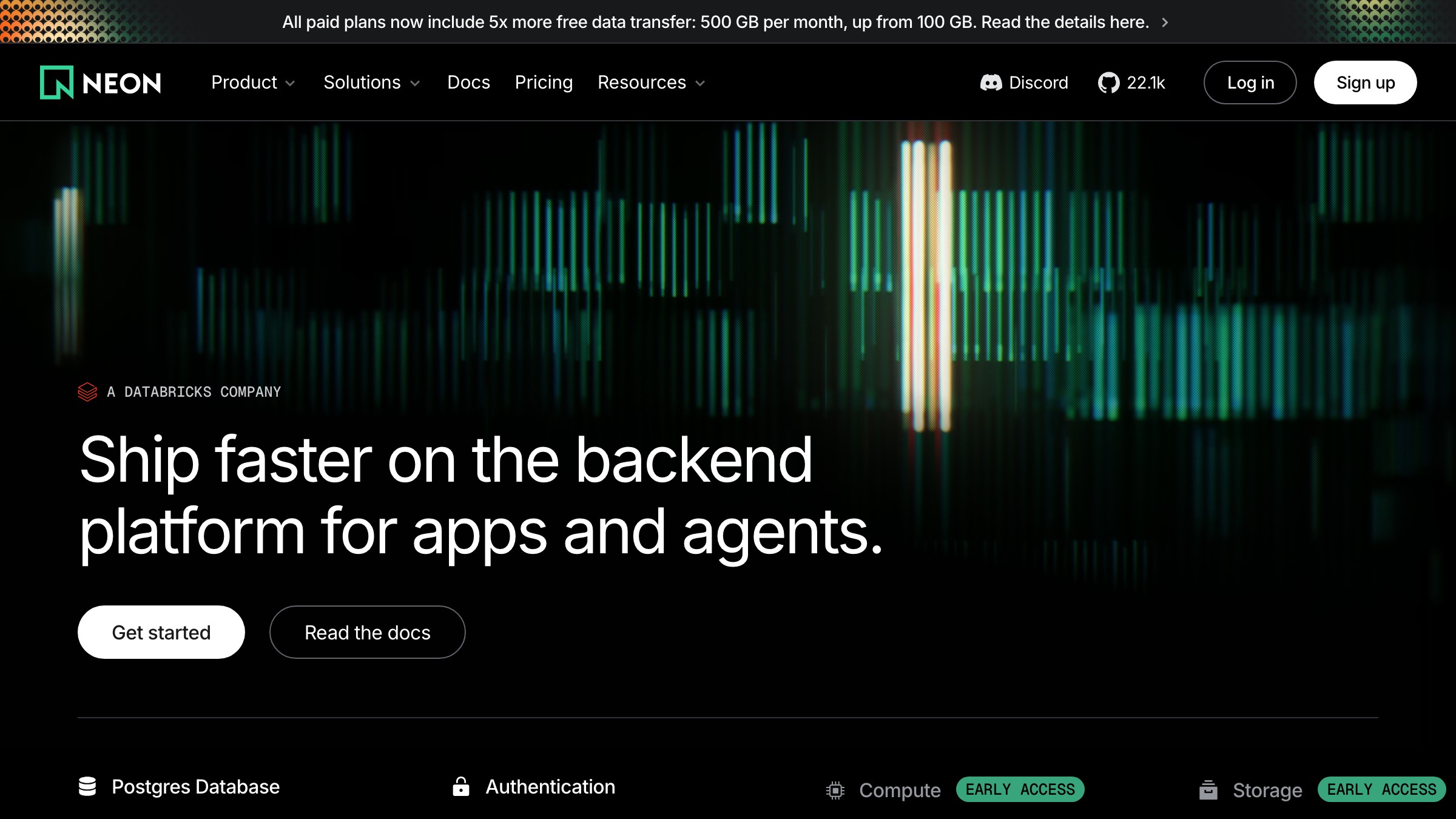Click the Sign up button

1366,83
